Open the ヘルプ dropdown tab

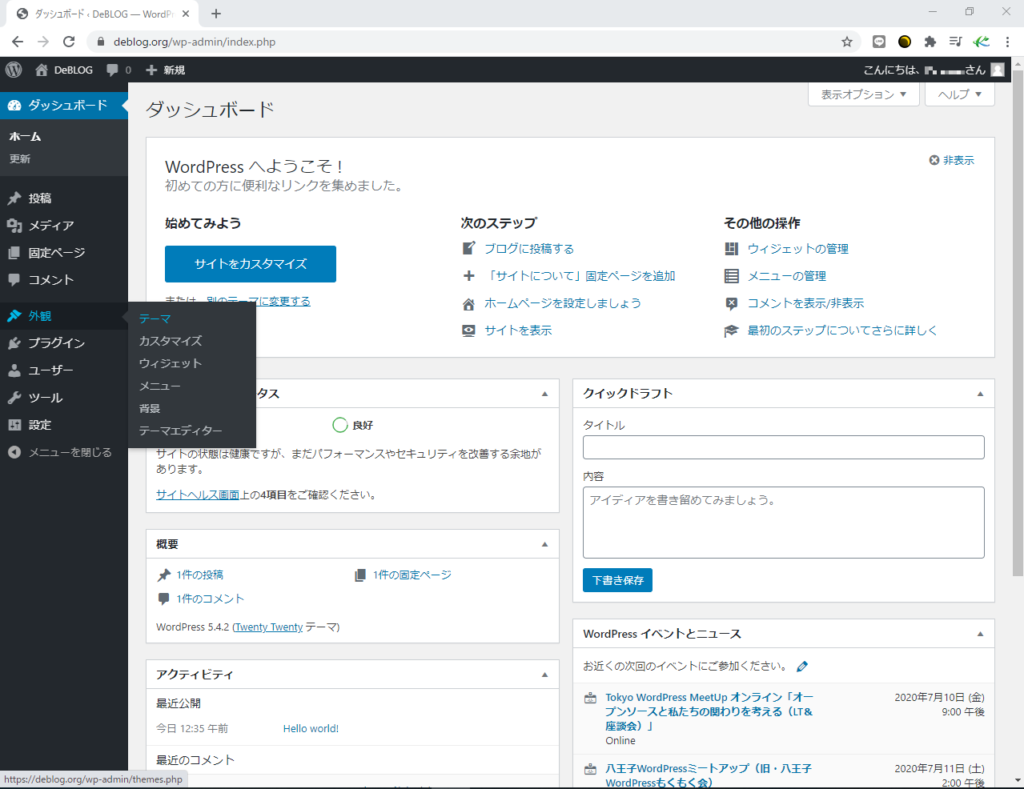point(959,95)
